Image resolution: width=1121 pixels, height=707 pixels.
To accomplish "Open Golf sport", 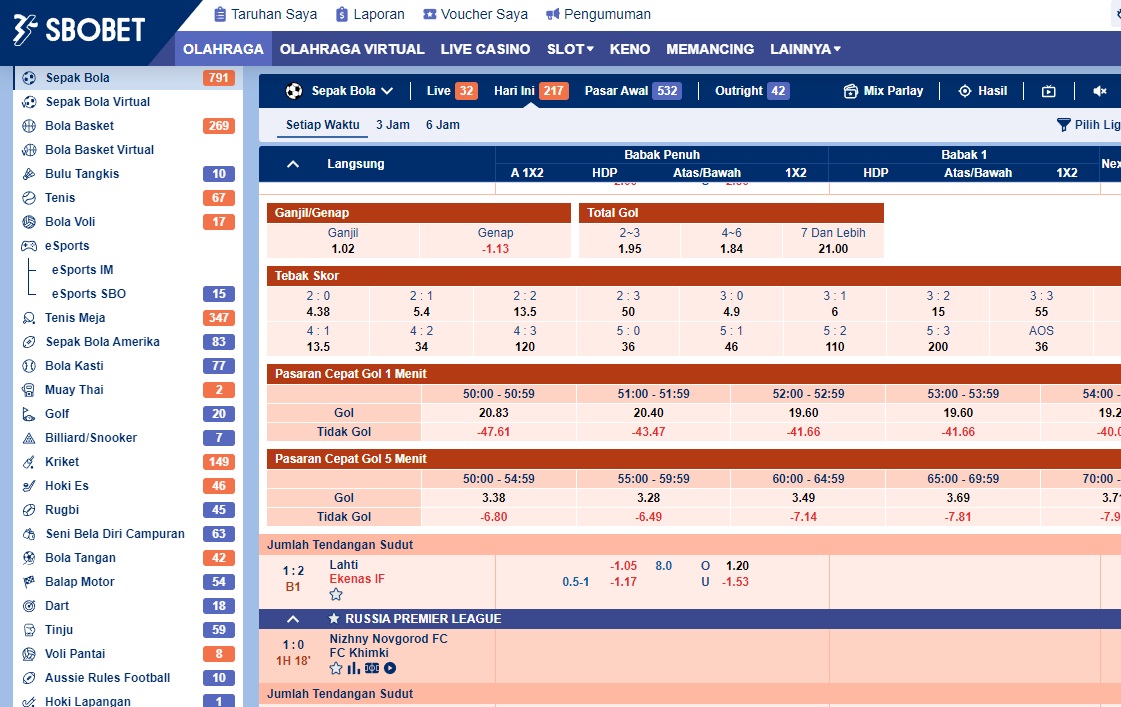I will tap(128, 413).
